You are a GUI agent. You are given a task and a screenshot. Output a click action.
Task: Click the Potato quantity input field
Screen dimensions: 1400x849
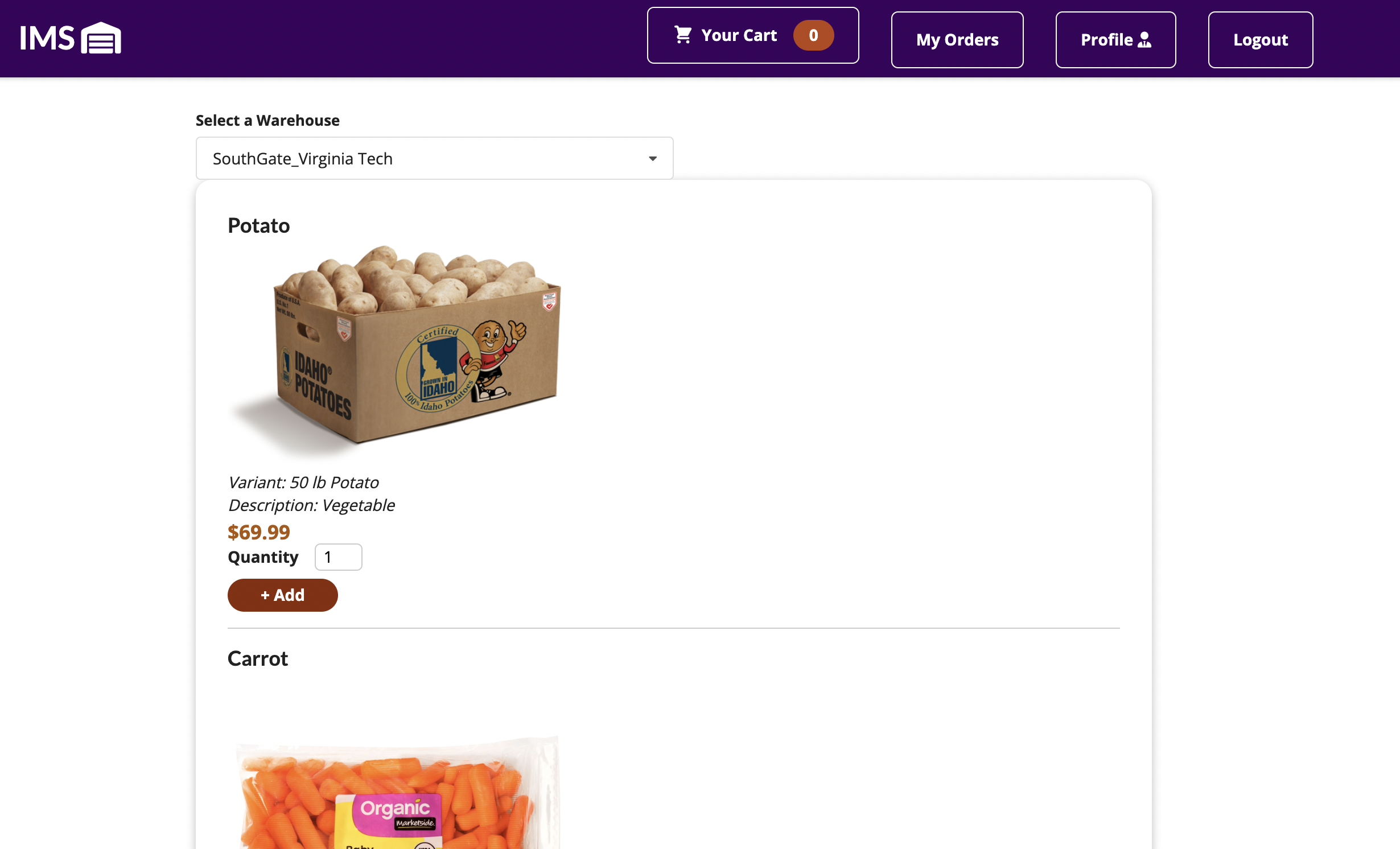click(338, 557)
